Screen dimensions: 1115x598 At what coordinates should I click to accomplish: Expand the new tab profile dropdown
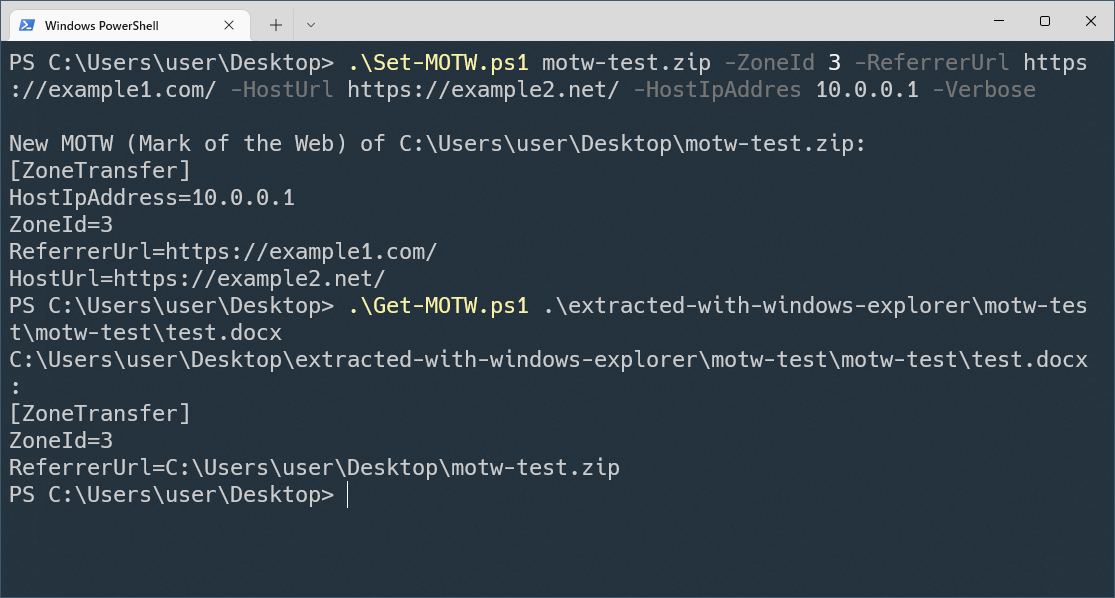click(311, 25)
